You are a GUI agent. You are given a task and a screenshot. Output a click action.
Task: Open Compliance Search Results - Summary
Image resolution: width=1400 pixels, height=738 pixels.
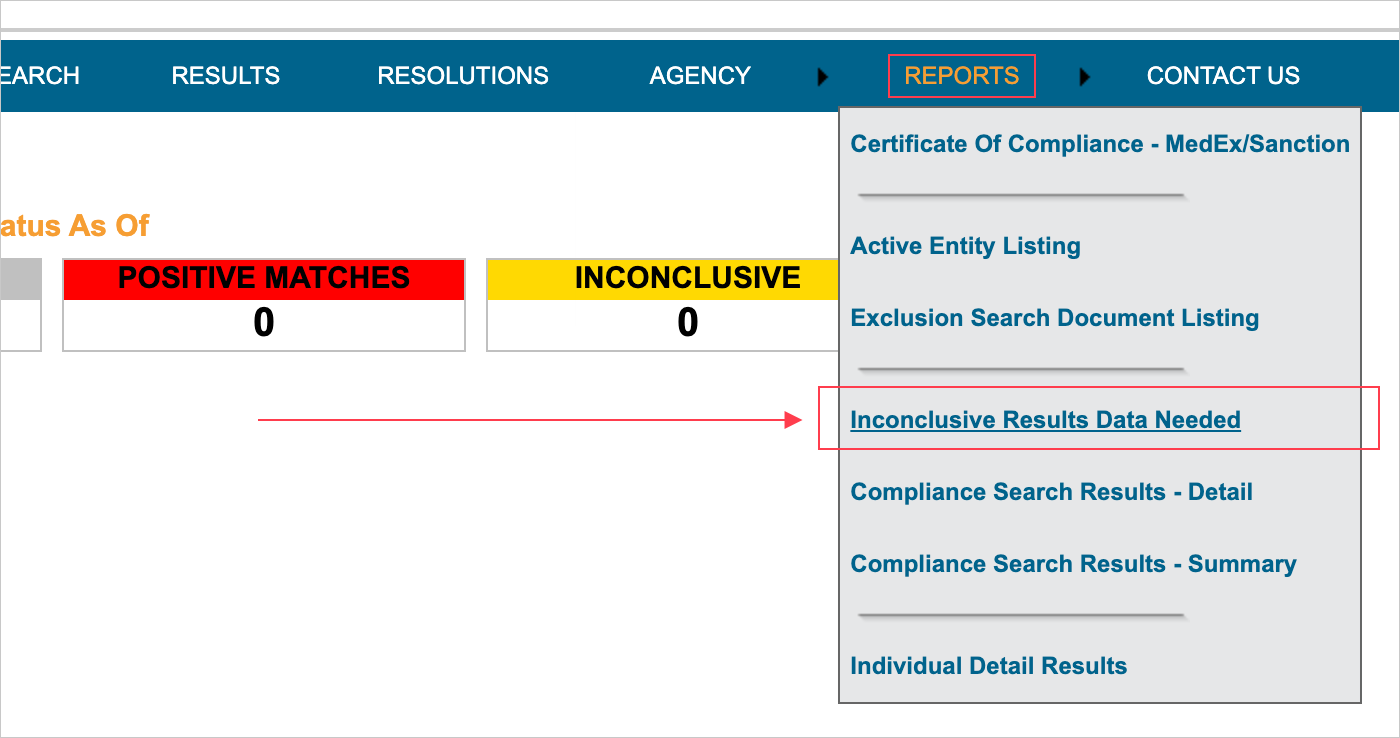pyautogui.click(x=1072, y=563)
